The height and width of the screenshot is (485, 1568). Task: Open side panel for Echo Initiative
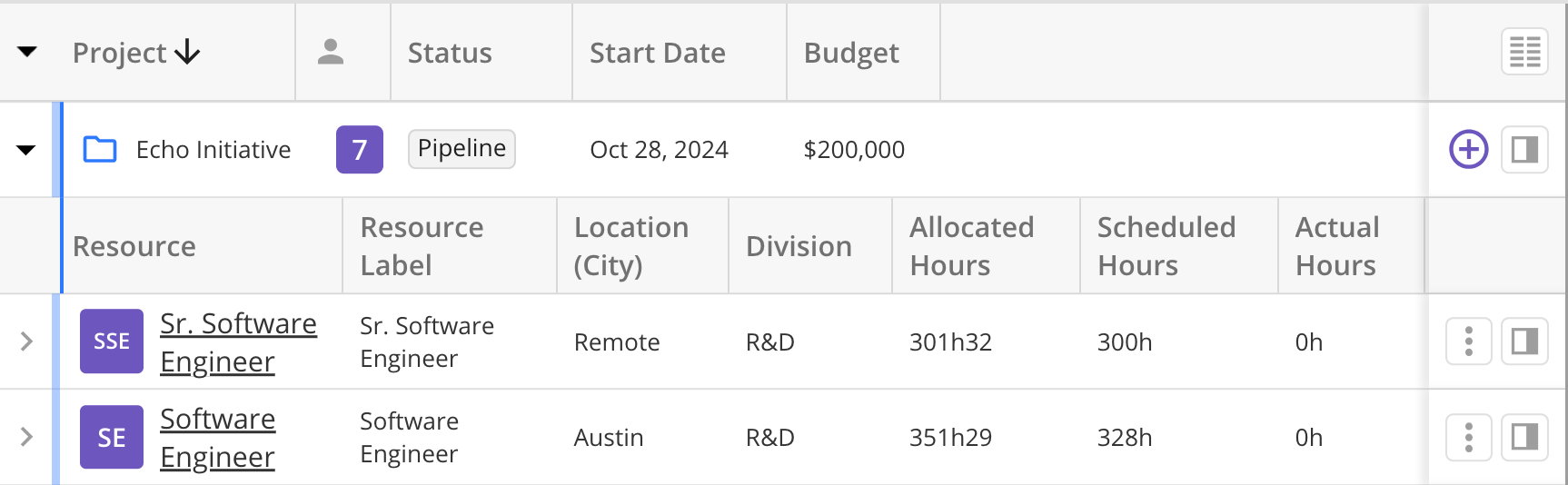click(x=1524, y=149)
